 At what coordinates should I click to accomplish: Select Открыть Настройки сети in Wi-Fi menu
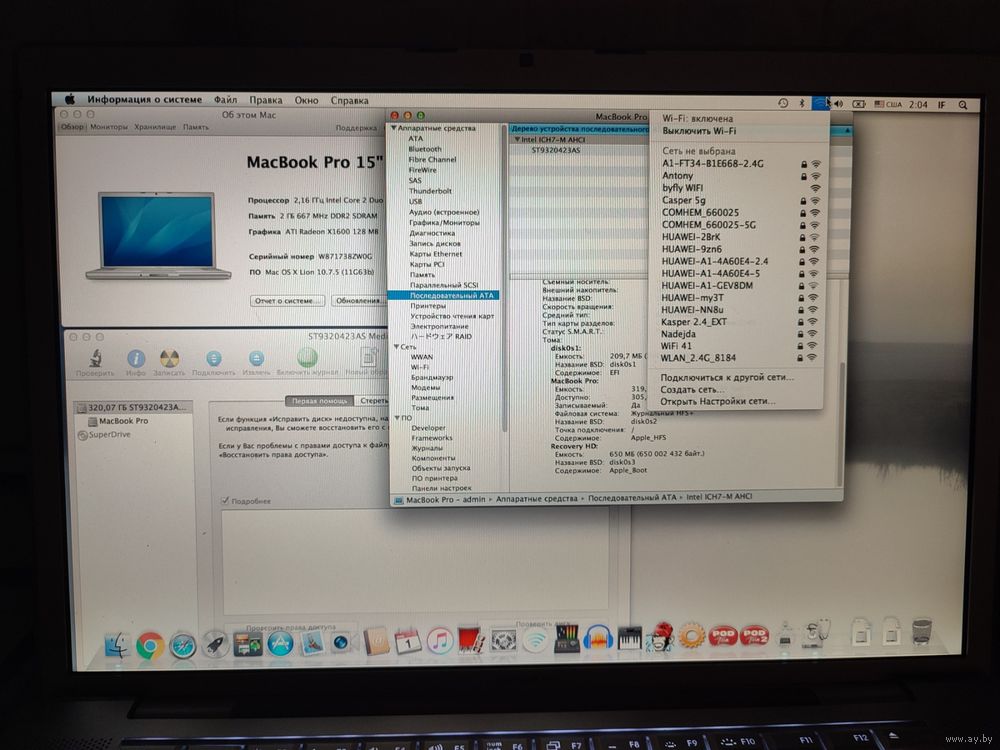718,401
